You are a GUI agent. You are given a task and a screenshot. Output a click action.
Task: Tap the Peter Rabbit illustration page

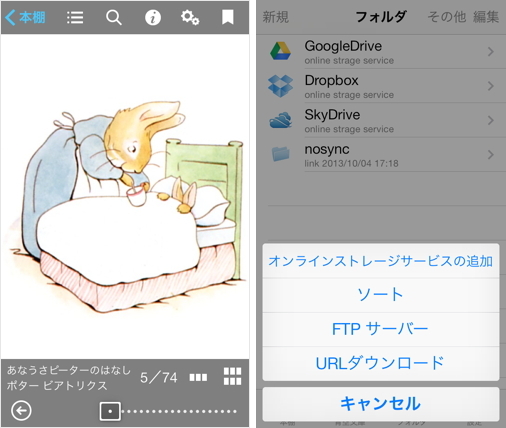(125, 197)
